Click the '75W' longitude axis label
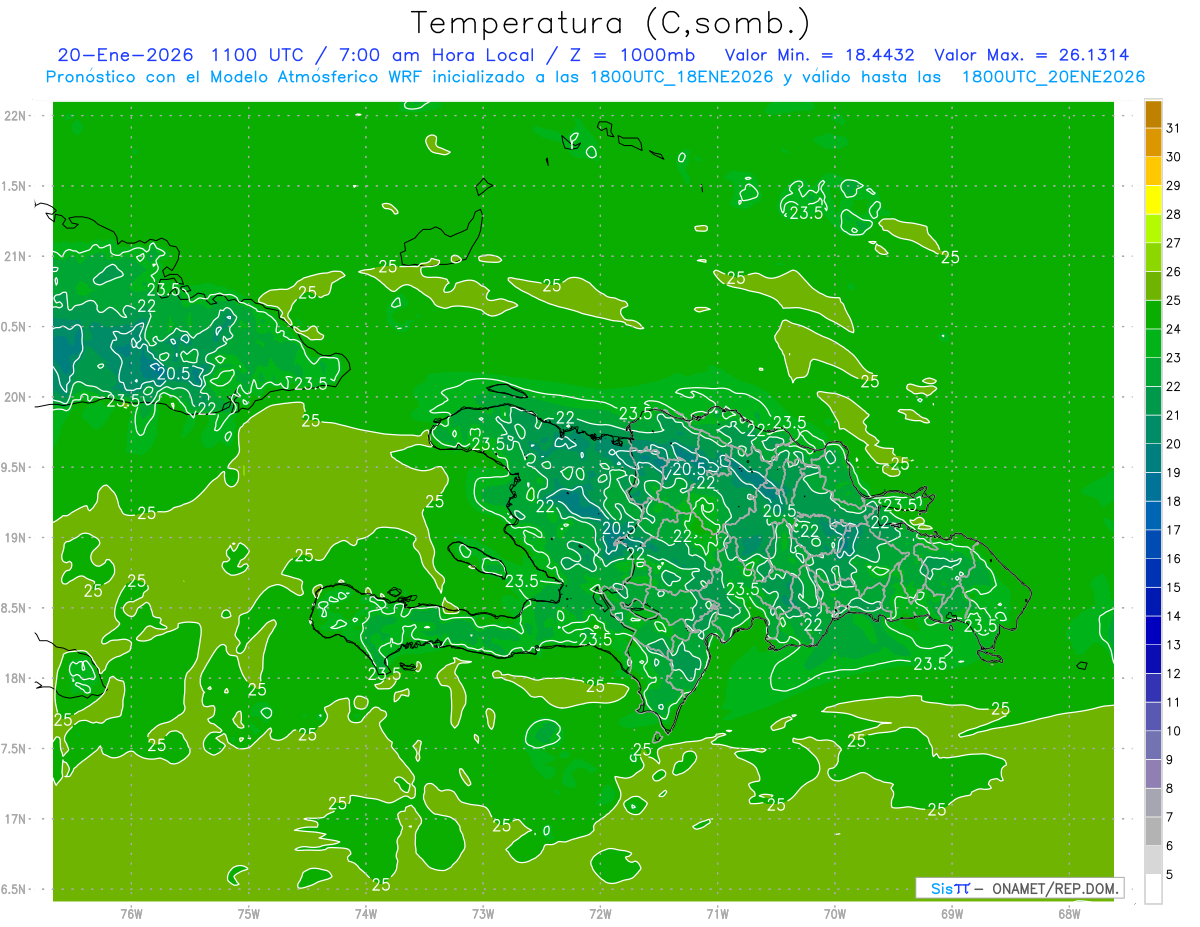The width and height of the screenshot is (1200, 927). (x=248, y=913)
